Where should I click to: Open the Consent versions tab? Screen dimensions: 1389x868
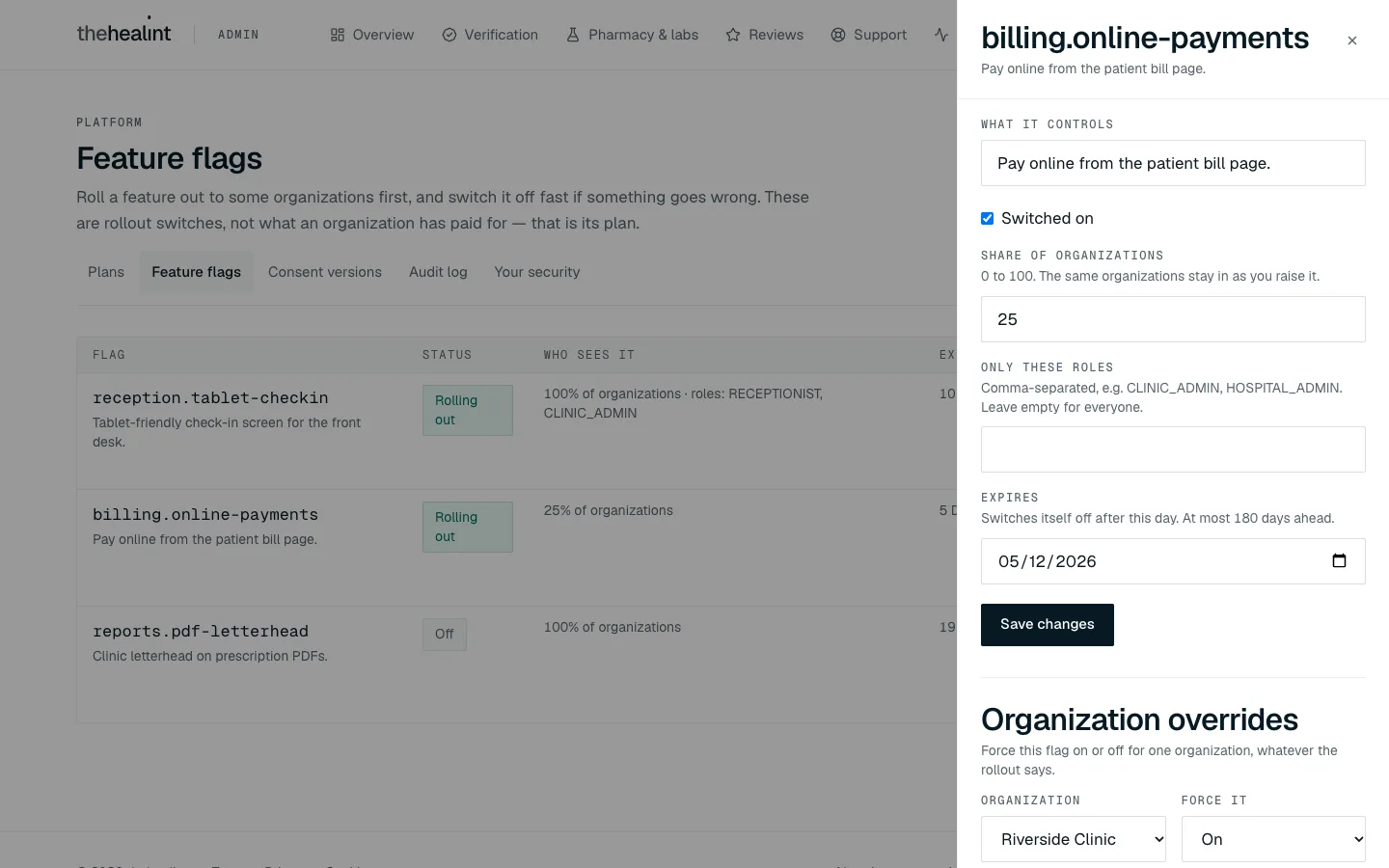coord(325,272)
